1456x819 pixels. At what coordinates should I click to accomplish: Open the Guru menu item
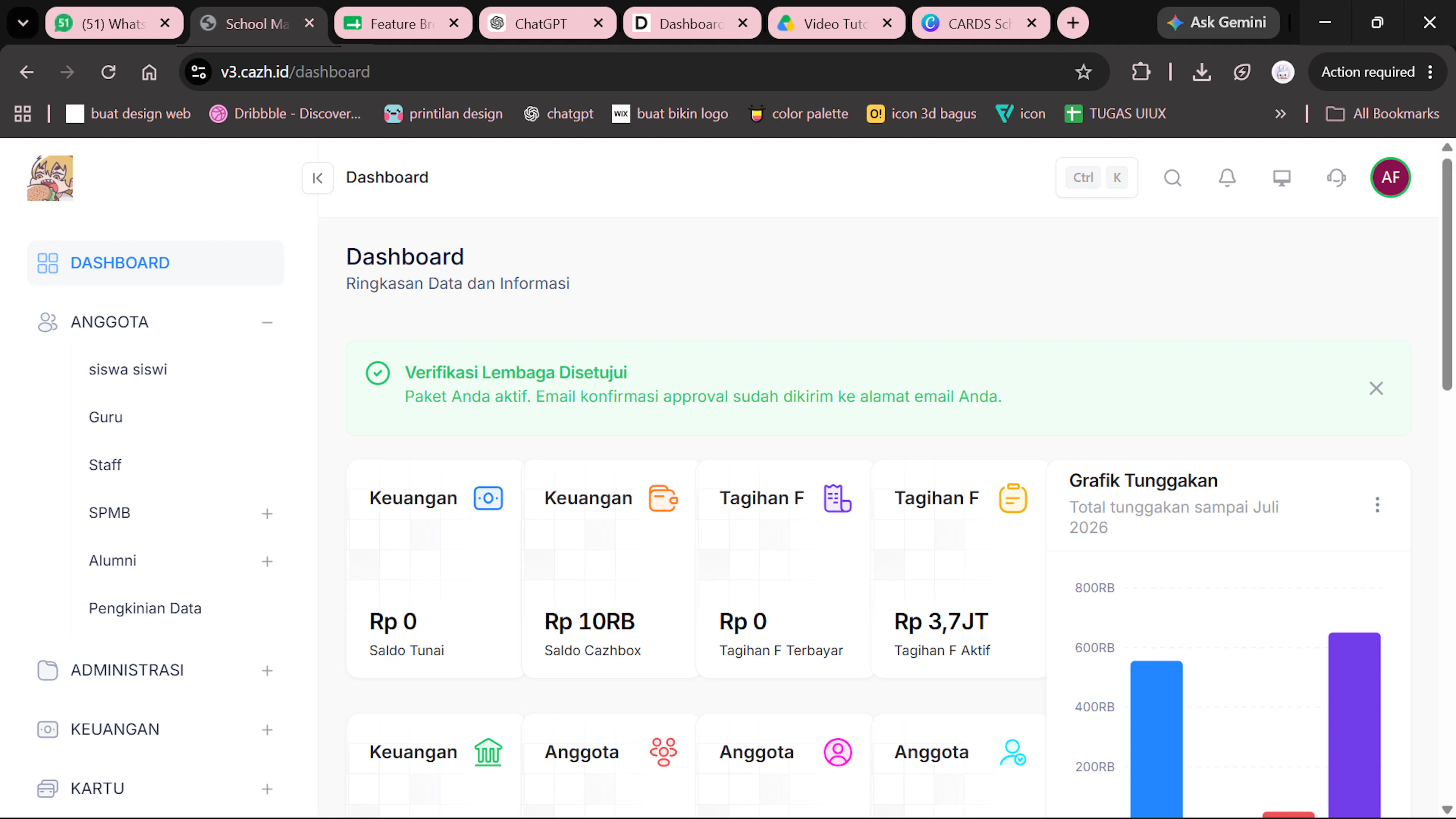[x=106, y=417]
